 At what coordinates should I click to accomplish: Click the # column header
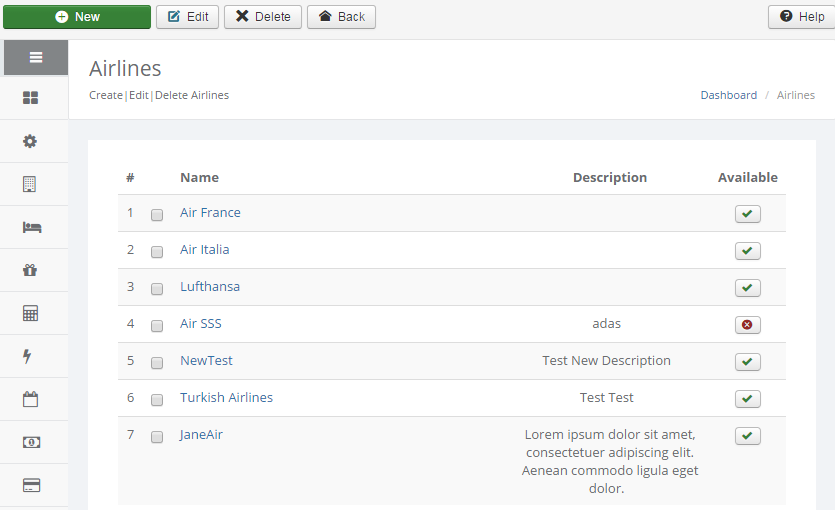pyautogui.click(x=130, y=177)
